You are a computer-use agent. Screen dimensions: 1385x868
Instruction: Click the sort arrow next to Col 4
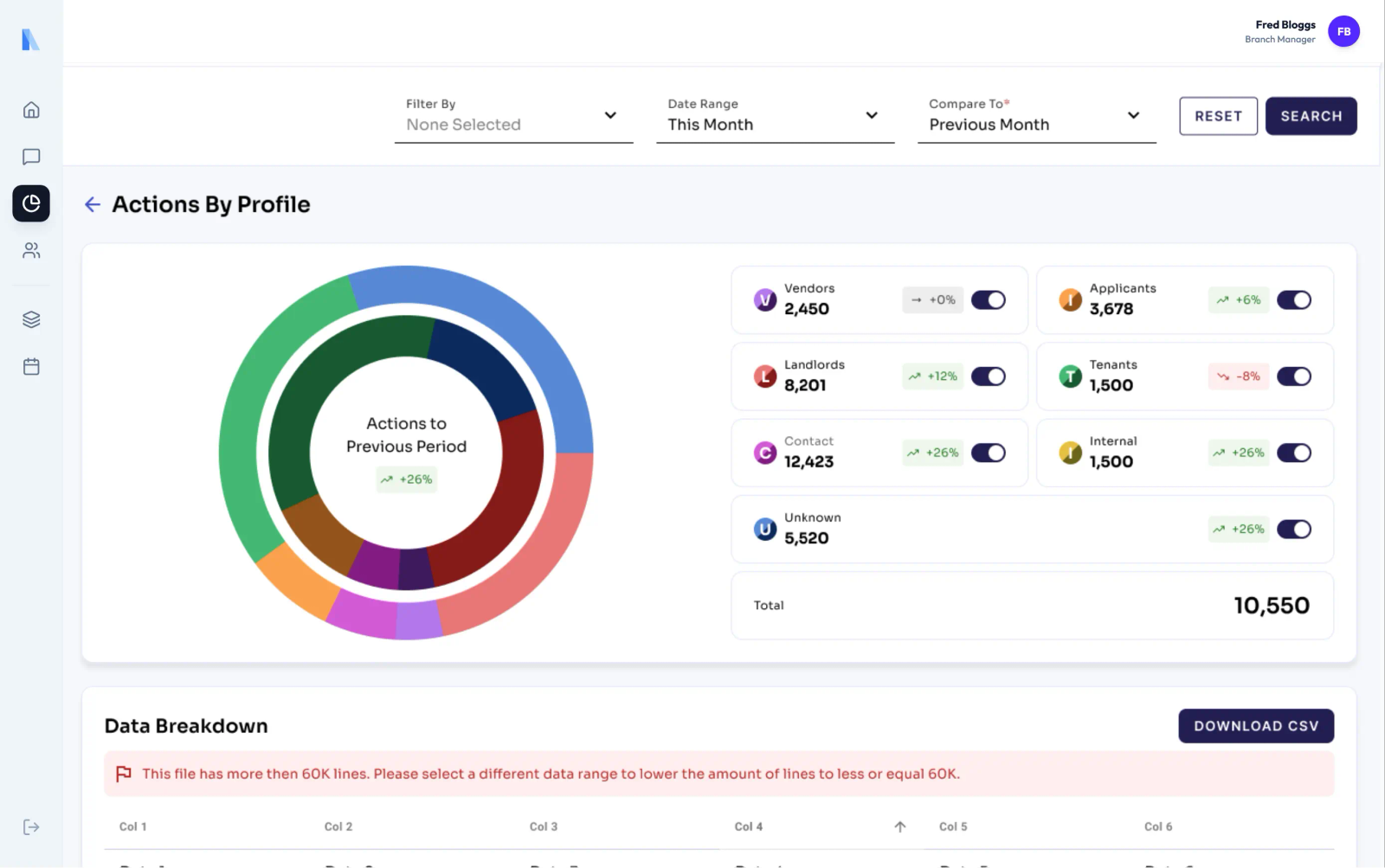[900, 826]
